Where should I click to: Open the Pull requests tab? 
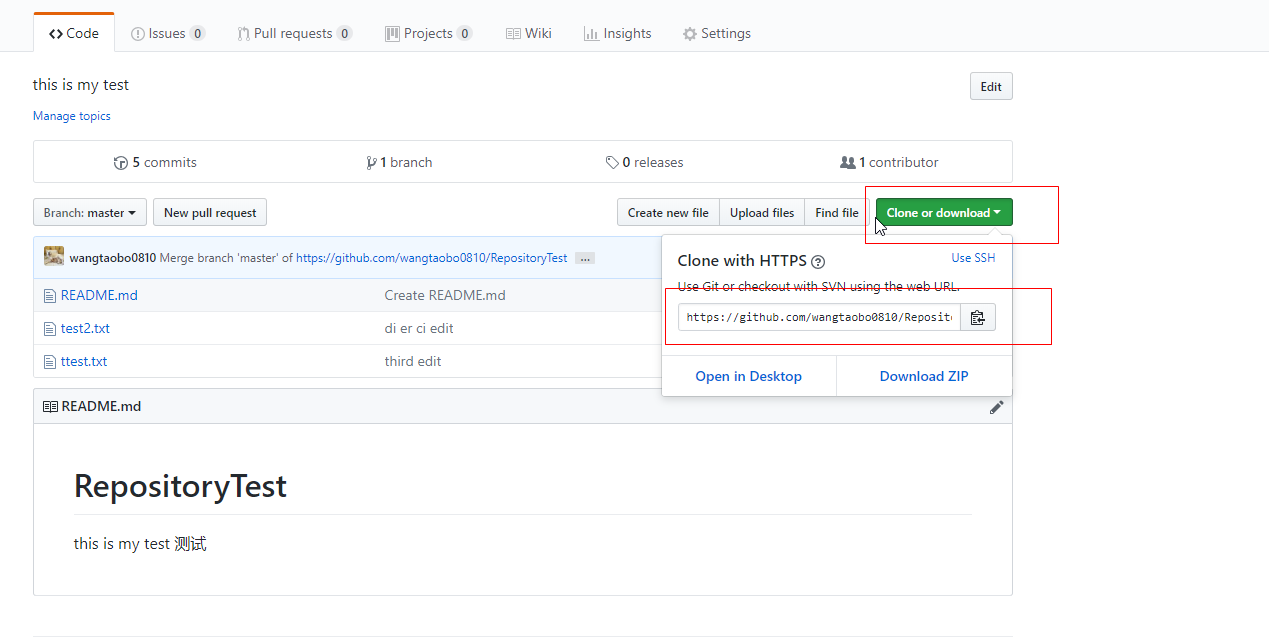(294, 33)
